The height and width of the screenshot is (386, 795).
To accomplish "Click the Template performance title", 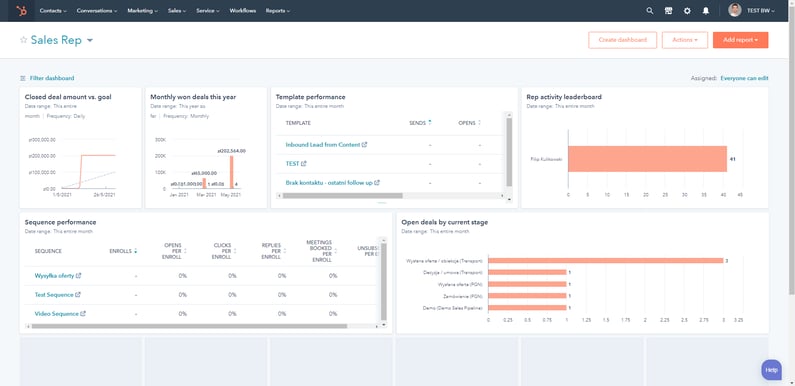I will tap(310, 97).
